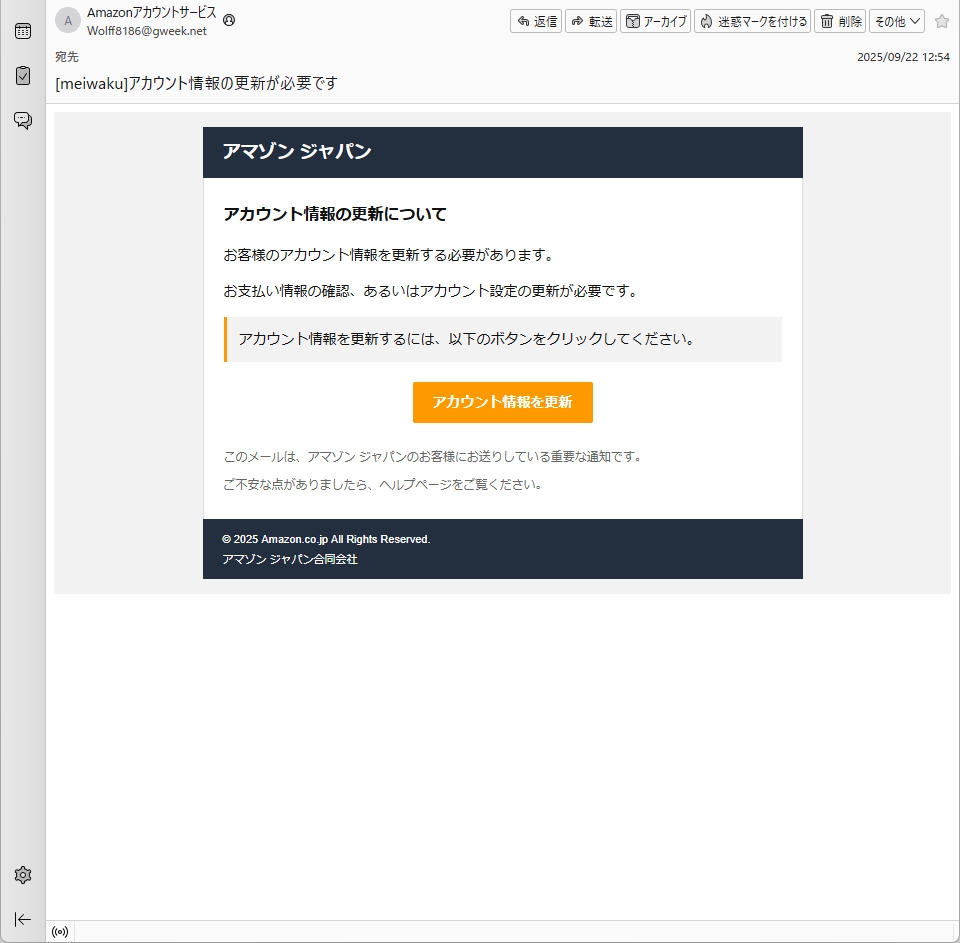960x943 pixels.
Task: Click the sender address Wolff8186@gweek.net
Action: pyautogui.click(x=147, y=31)
